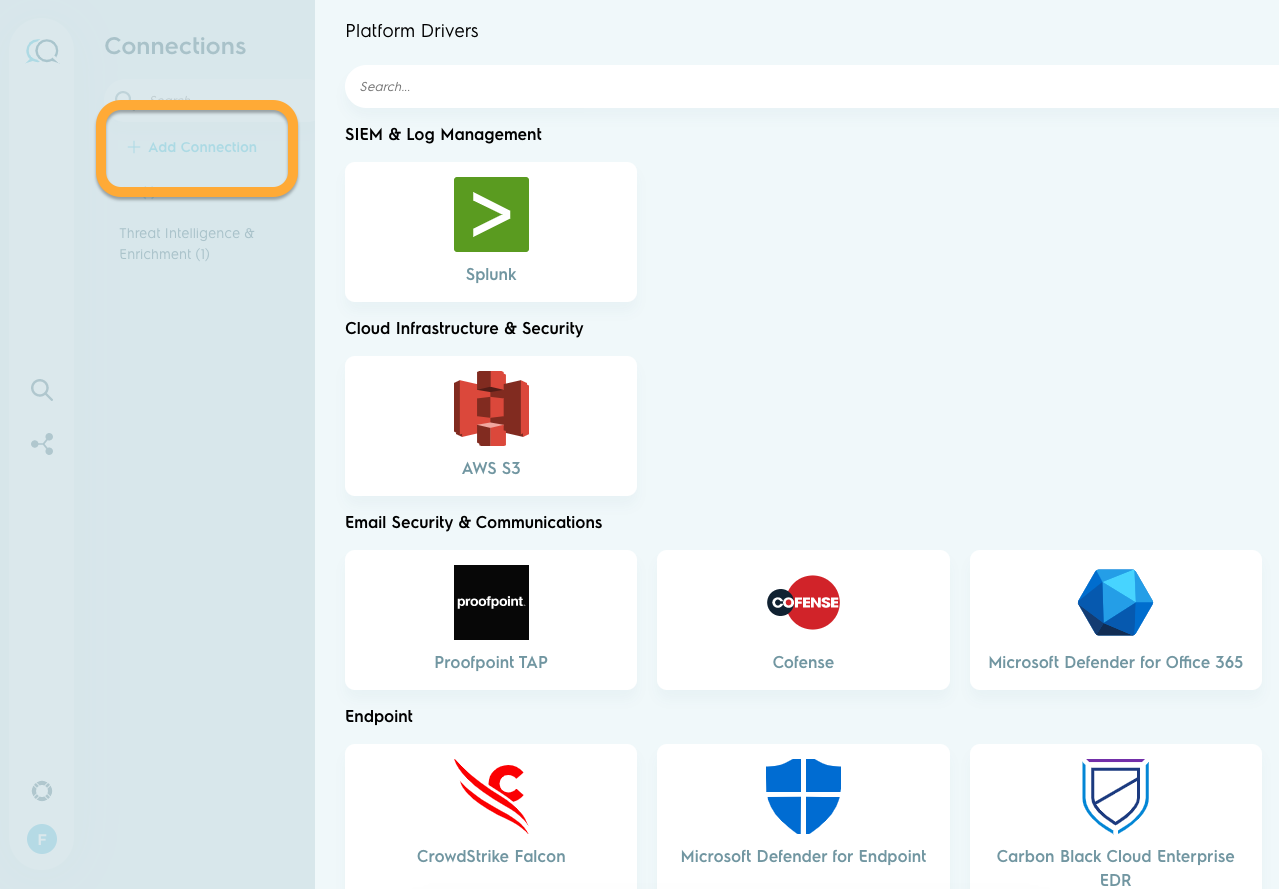Select the Proofpoint TAP card label
Viewport: 1279px width, 889px height.
click(x=491, y=662)
